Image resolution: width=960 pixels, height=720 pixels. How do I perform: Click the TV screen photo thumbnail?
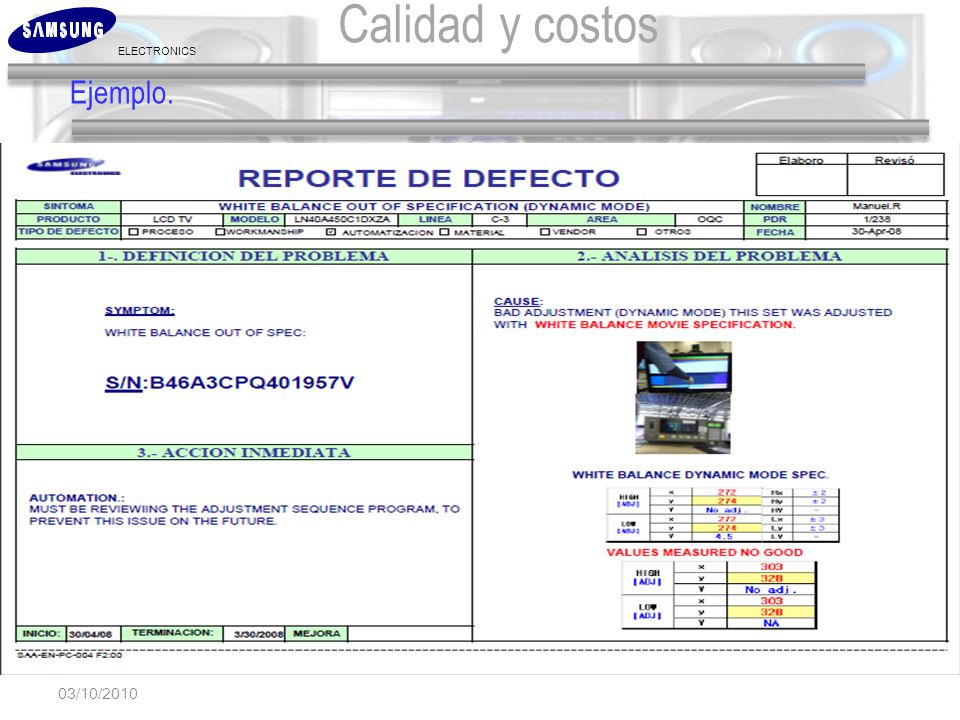(x=684, y=367)
